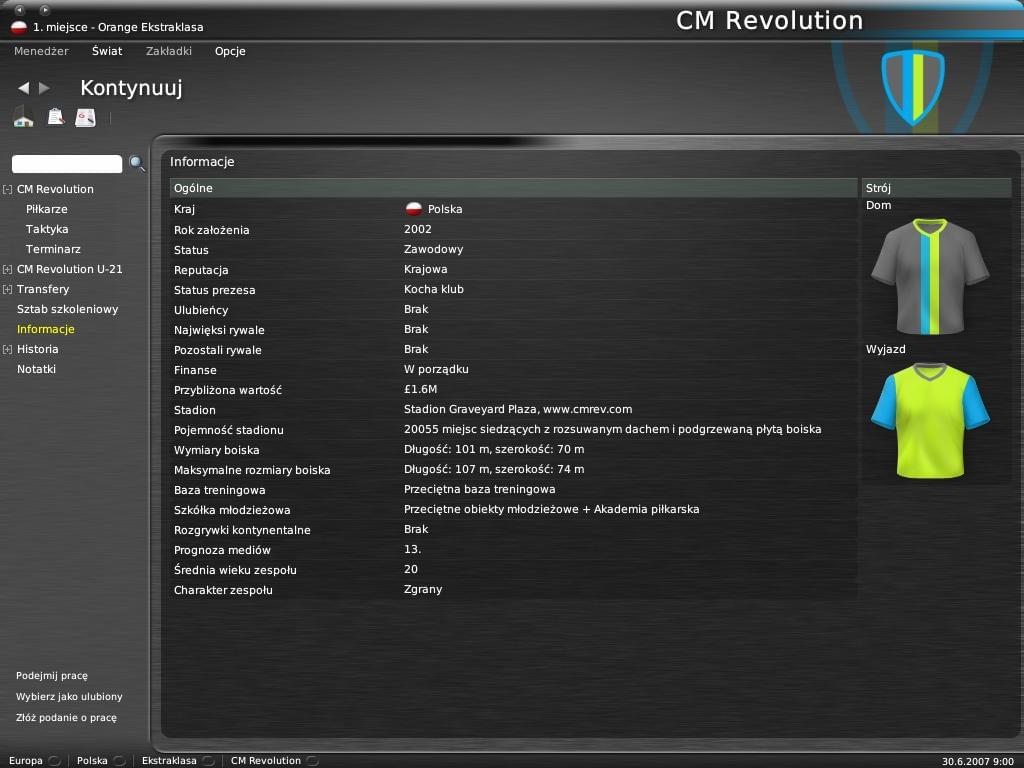
Task: Open the Świat menu
Action: pos(107,51)
